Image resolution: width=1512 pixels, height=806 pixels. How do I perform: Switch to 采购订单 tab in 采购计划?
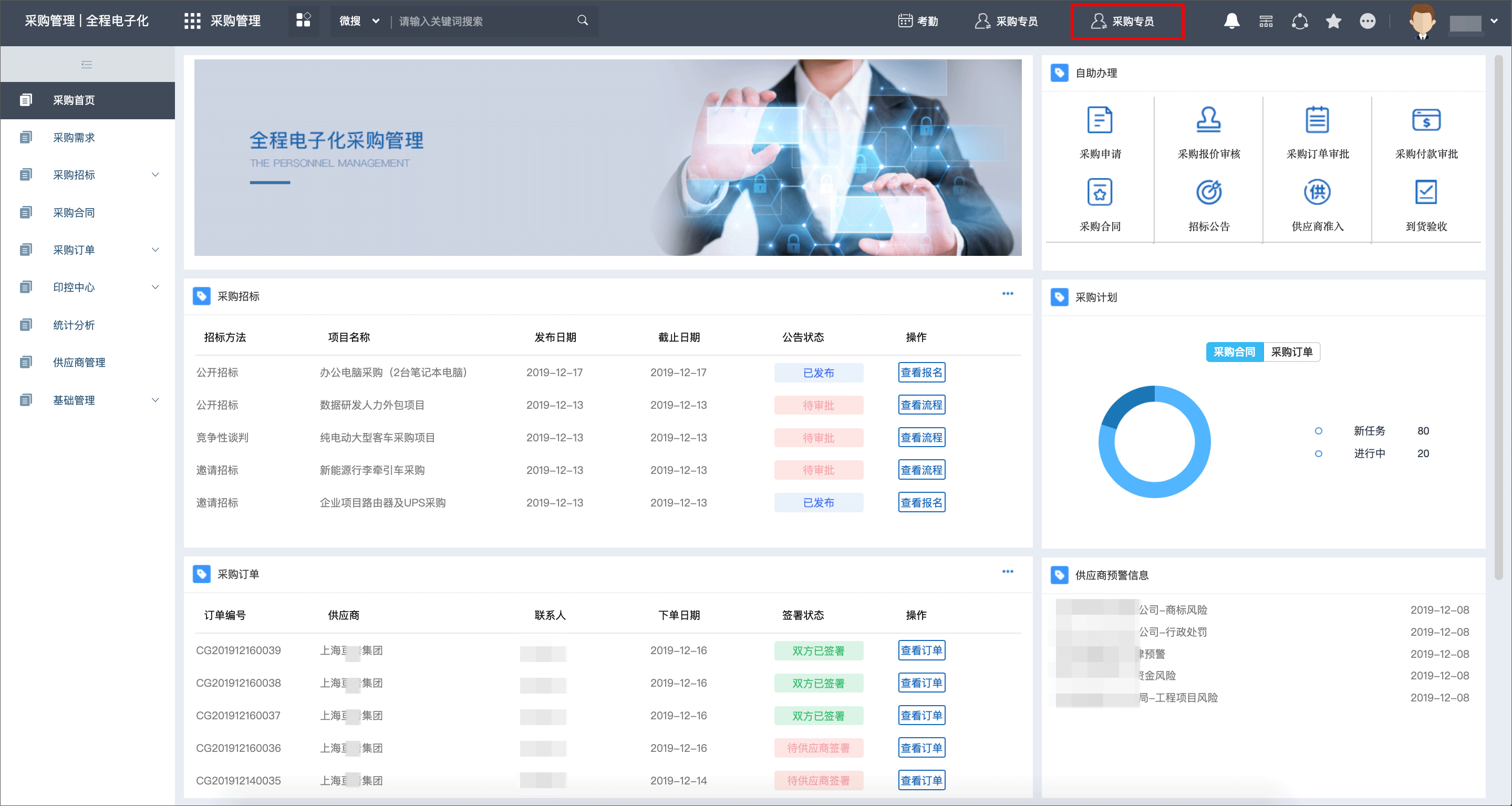pos(1291,352)
